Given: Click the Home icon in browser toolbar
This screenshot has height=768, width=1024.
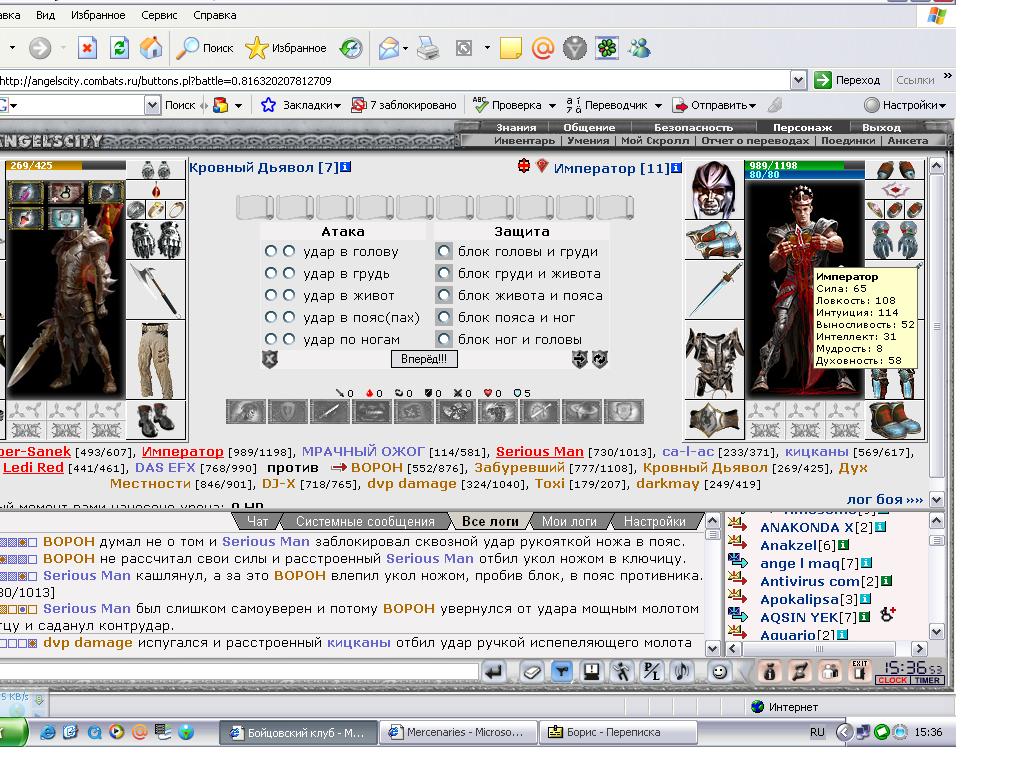Looking at the screenshot, I should point(150,48).
